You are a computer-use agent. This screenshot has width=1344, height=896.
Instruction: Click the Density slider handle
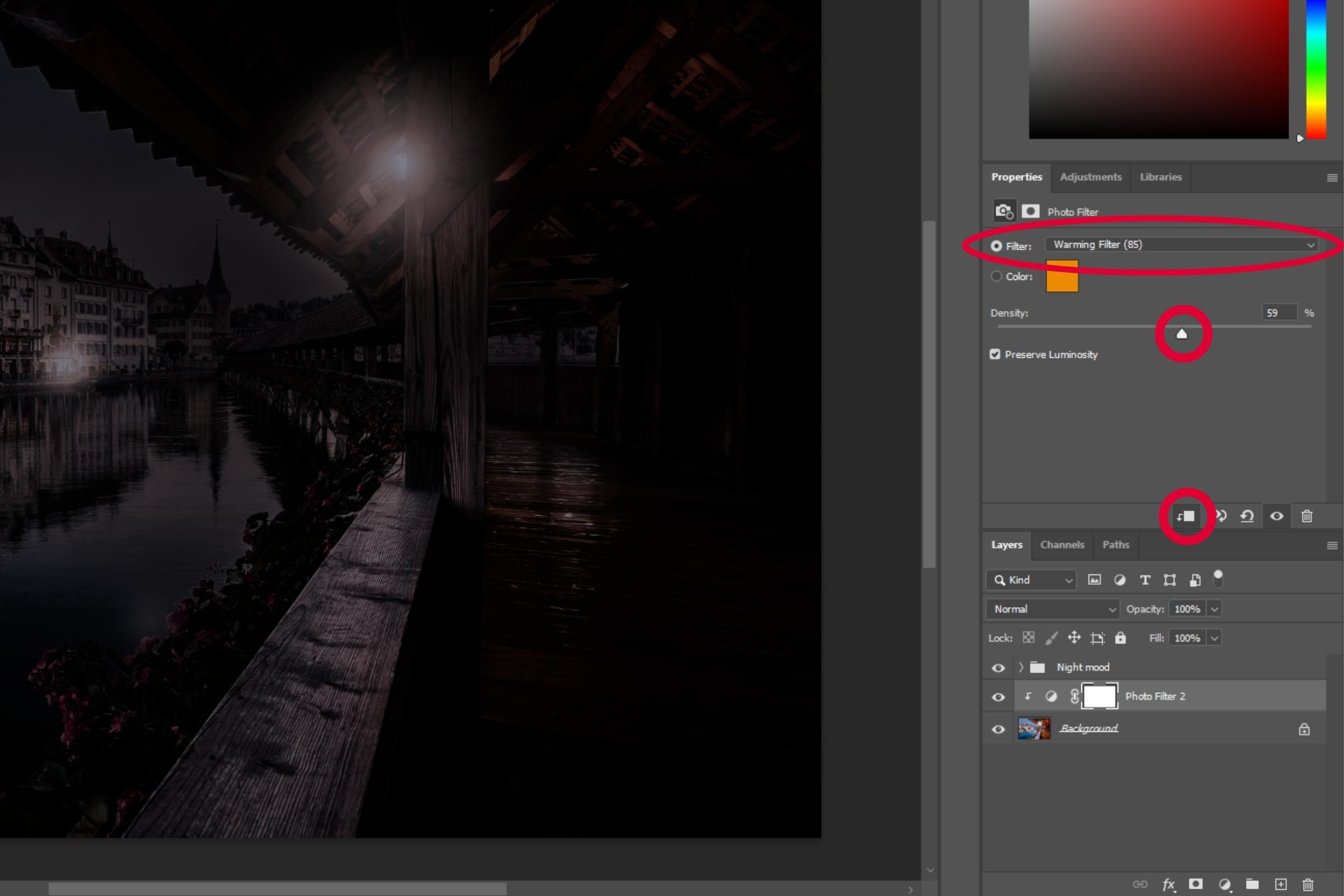(1182, 334)
